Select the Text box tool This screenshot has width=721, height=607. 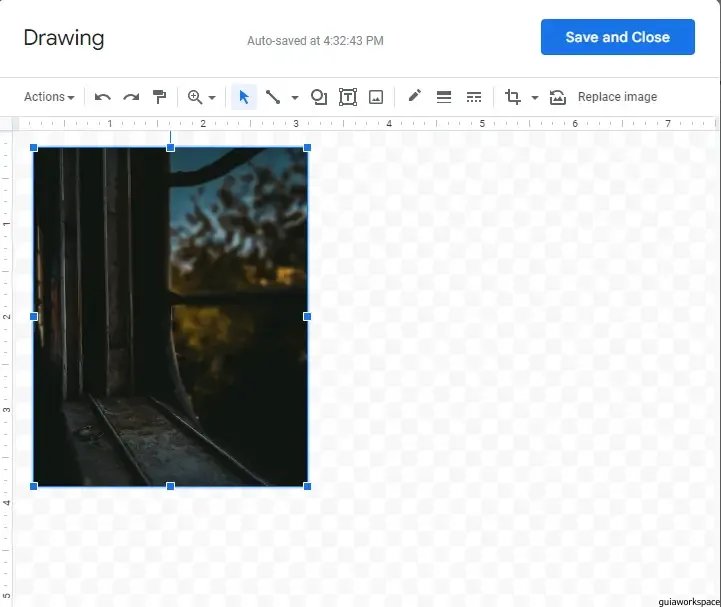[348, 97]
